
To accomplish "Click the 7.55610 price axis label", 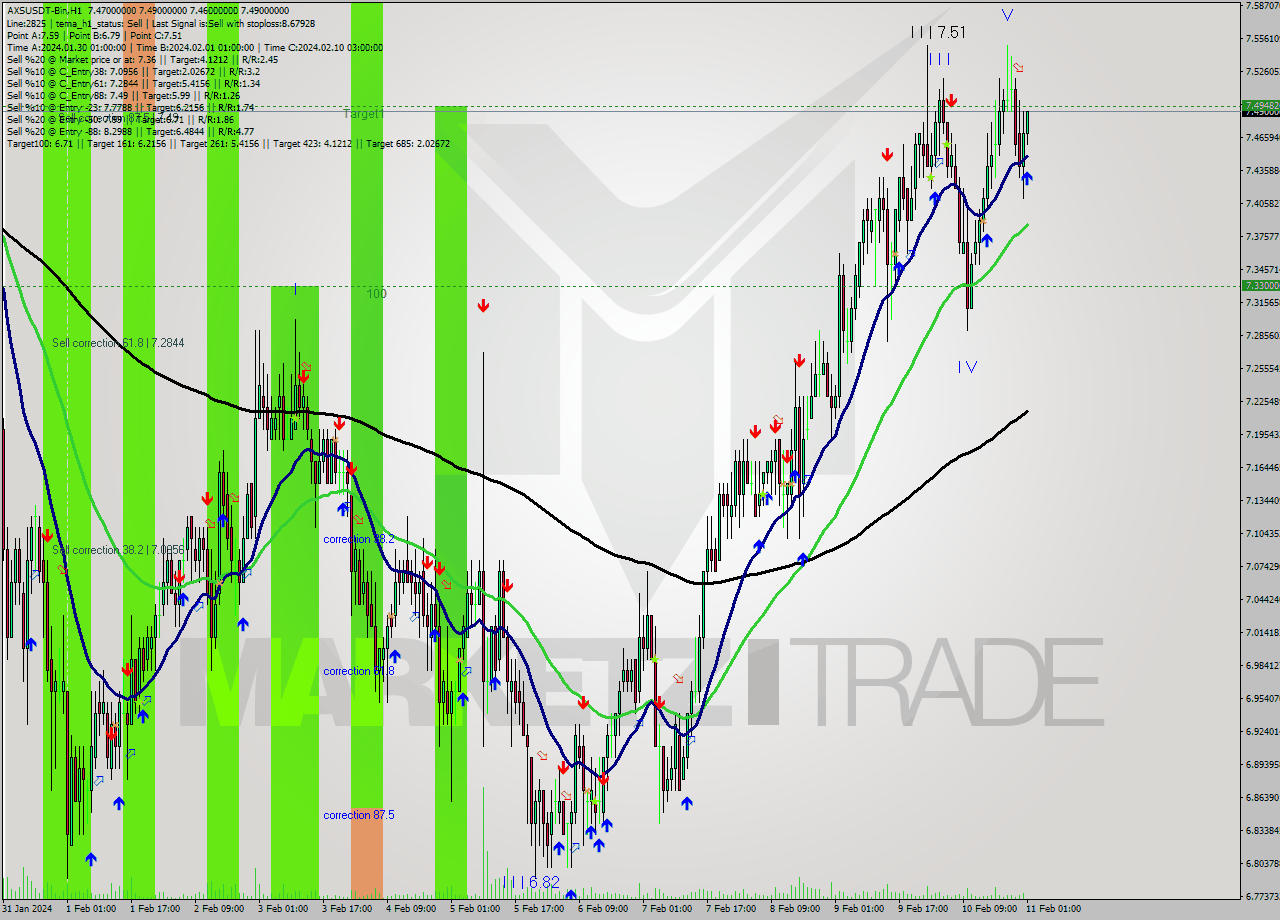I will point(1260,38).
